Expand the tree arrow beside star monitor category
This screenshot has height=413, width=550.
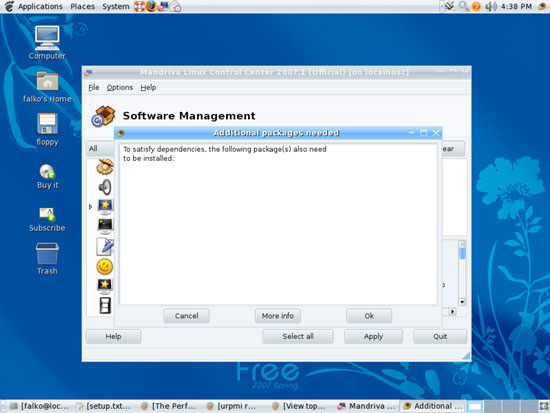click(x=90, y=207)
